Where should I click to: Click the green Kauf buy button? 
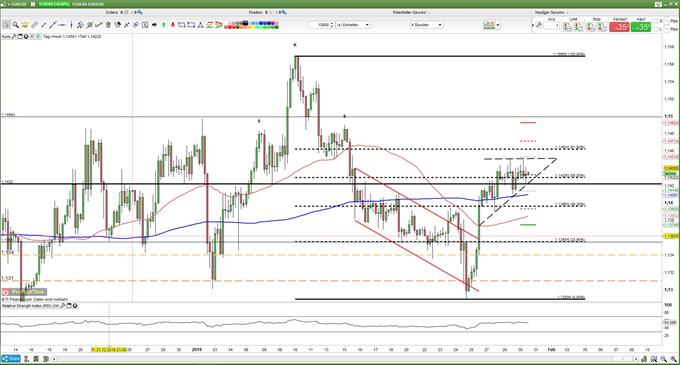[641, 27]
